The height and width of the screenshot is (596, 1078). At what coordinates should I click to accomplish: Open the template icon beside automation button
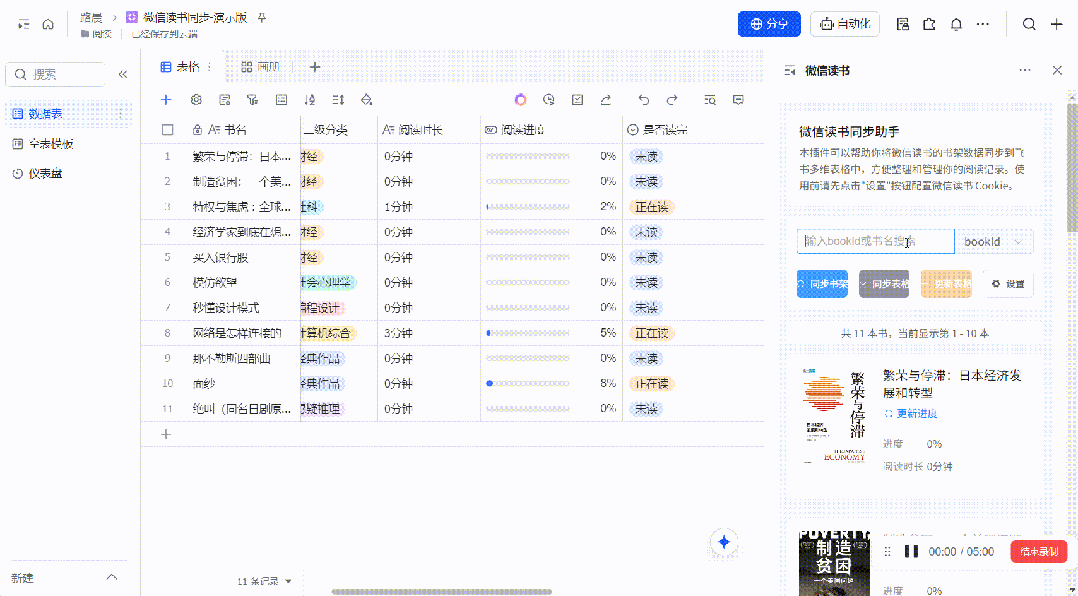click(x=903, y=24)
